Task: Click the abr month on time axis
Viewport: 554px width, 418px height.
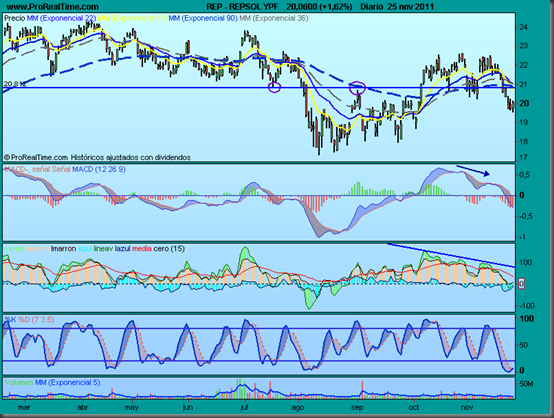Action: click(82, 407)
